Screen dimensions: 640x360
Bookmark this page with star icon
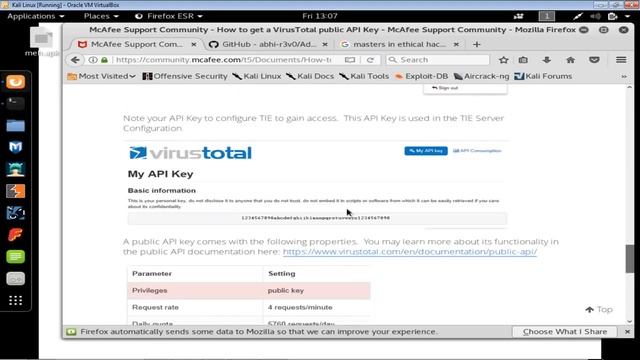[504, 60]
